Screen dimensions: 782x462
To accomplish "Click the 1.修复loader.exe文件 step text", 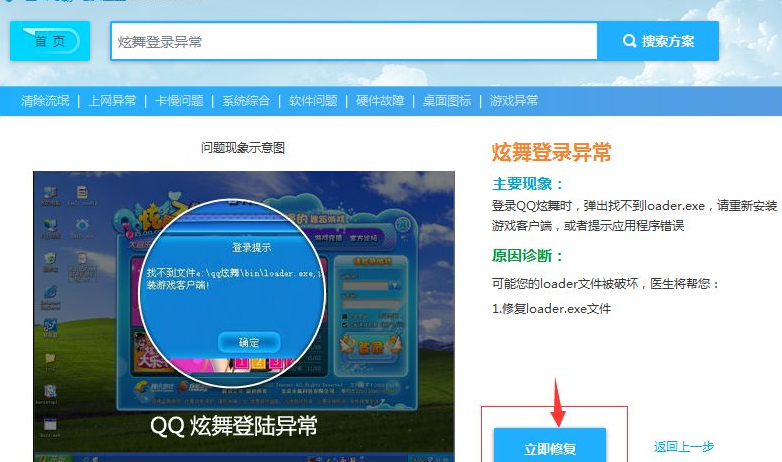I will pyautogui.click(x=551, y=308).
